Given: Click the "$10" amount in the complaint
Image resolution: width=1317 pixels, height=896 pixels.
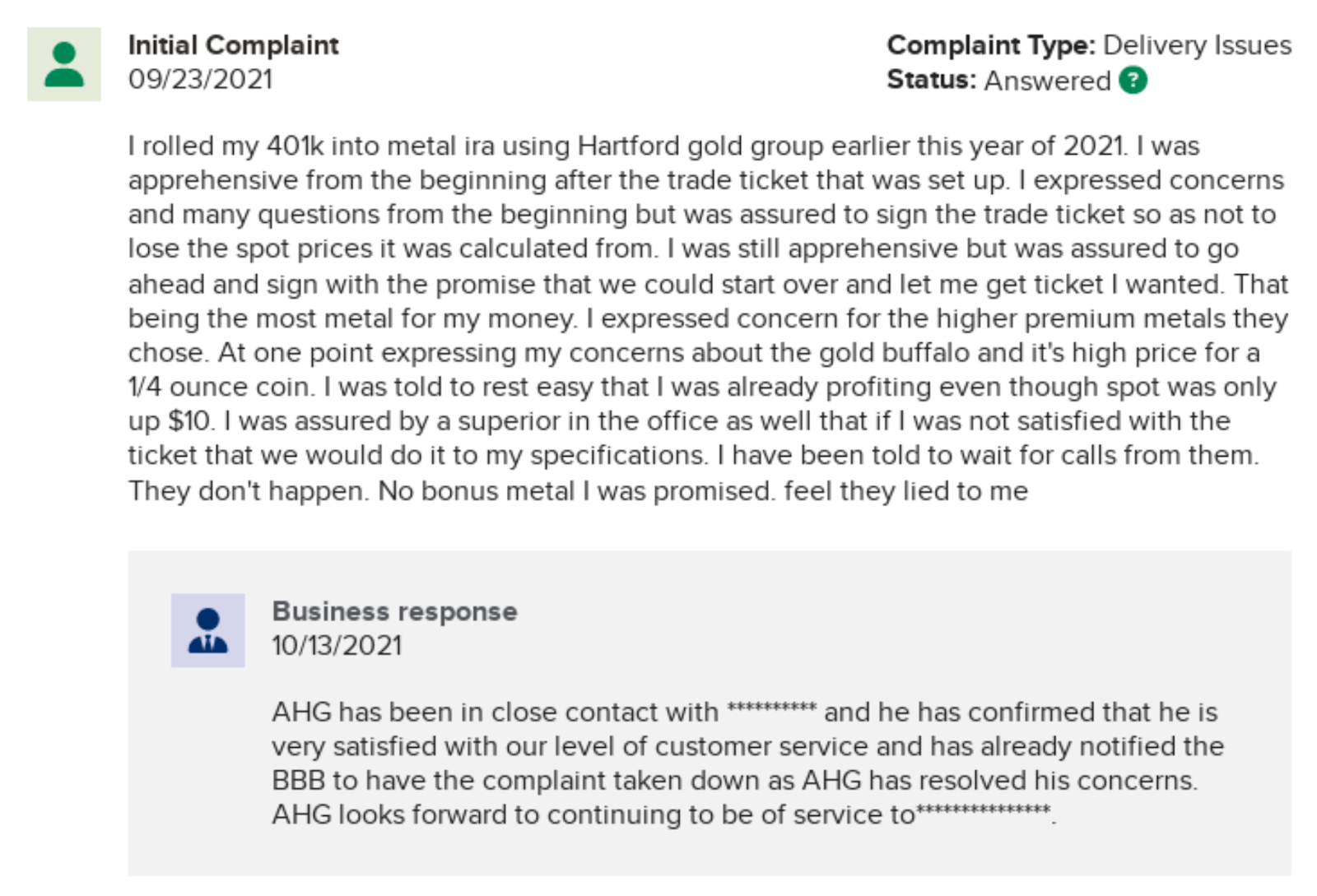Looking at the screenshot, I should click(189, 421).
